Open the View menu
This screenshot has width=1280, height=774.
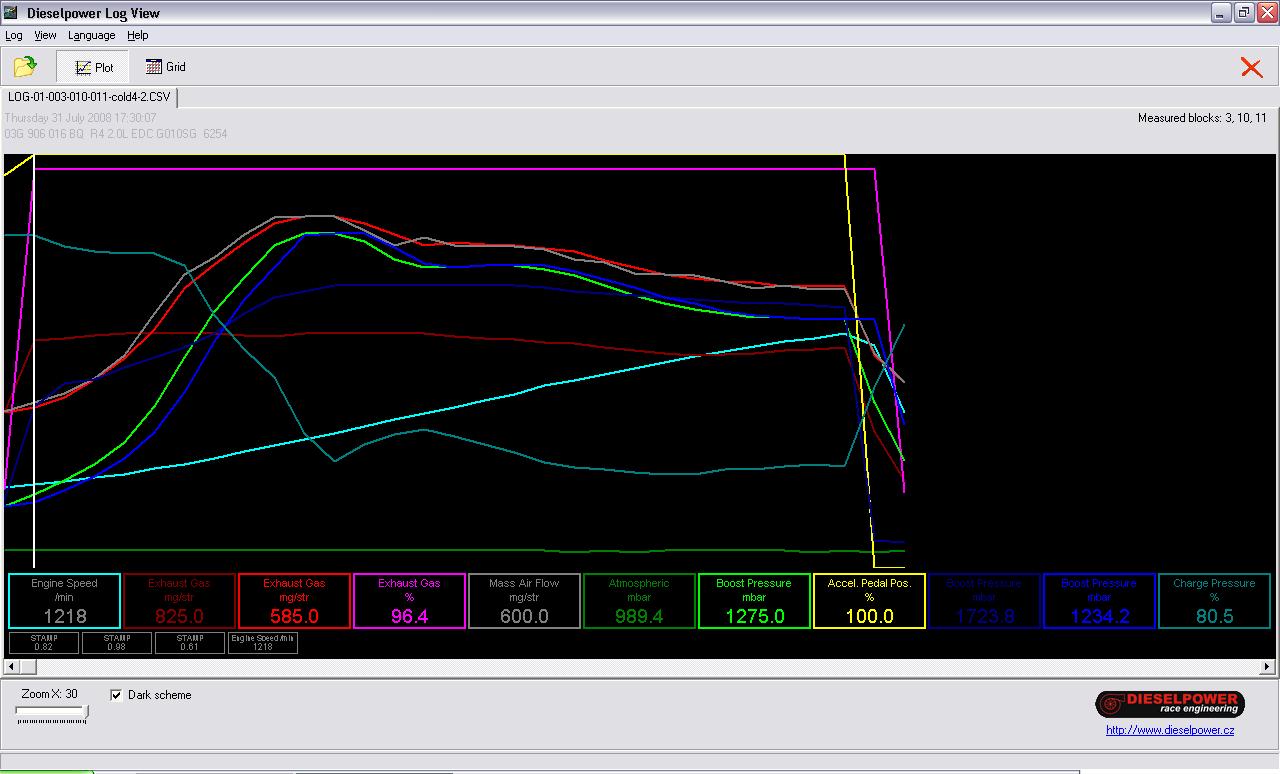pyautogui.click(x=45, y=35)
